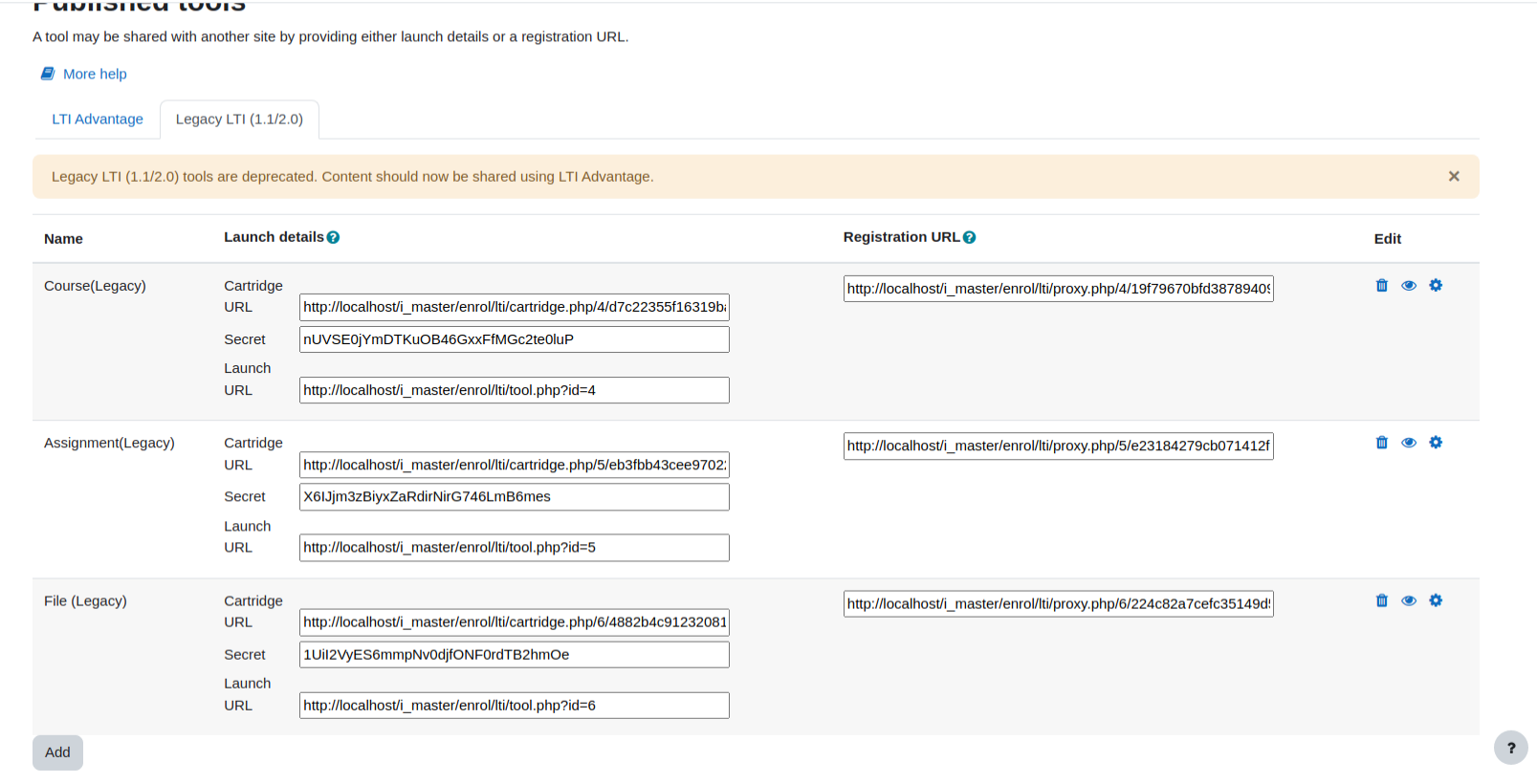Open the floating question mark help button
Image resolution: width=1537 pixels, height=784 pixels.
pyautogui.click(x=1511, y=748)
